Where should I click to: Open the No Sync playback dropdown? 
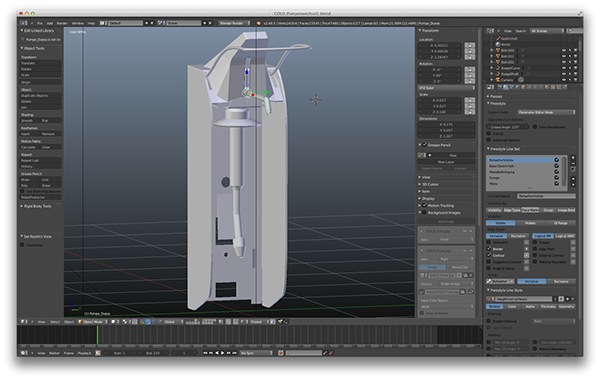[x=256, y=353]
